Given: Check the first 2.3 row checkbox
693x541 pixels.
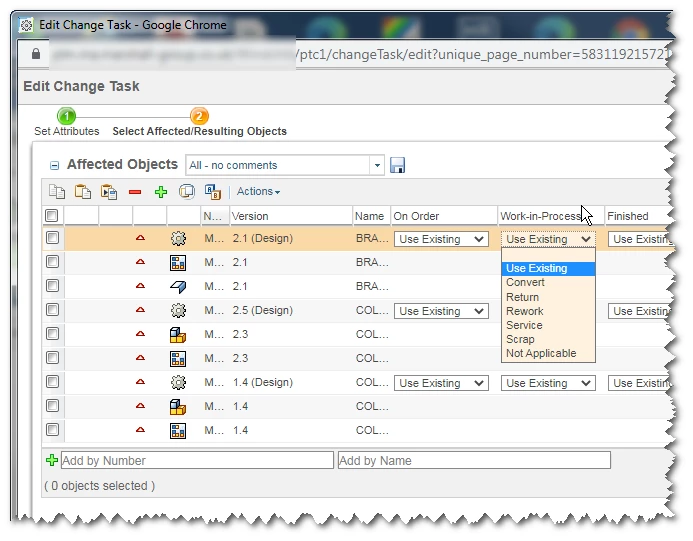Looking at the screenshot, I should [53, 333].
